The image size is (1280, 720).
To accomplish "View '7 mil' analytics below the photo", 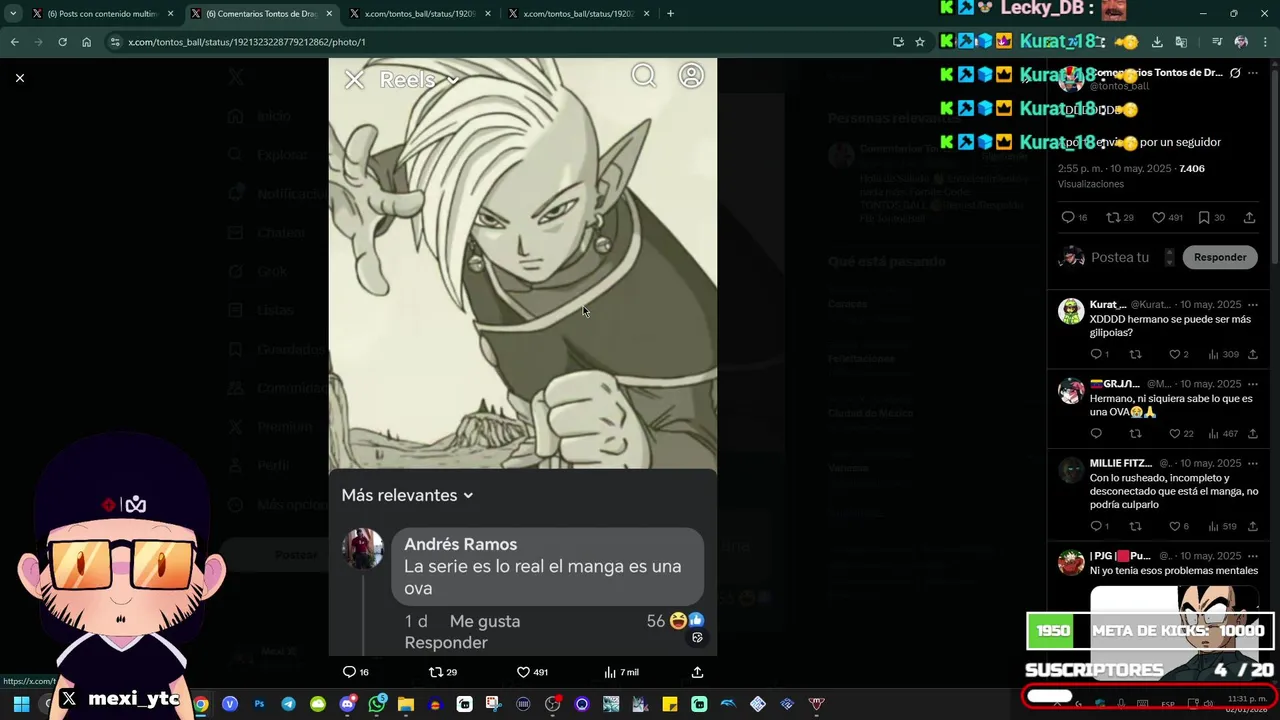I will (621, 672).
